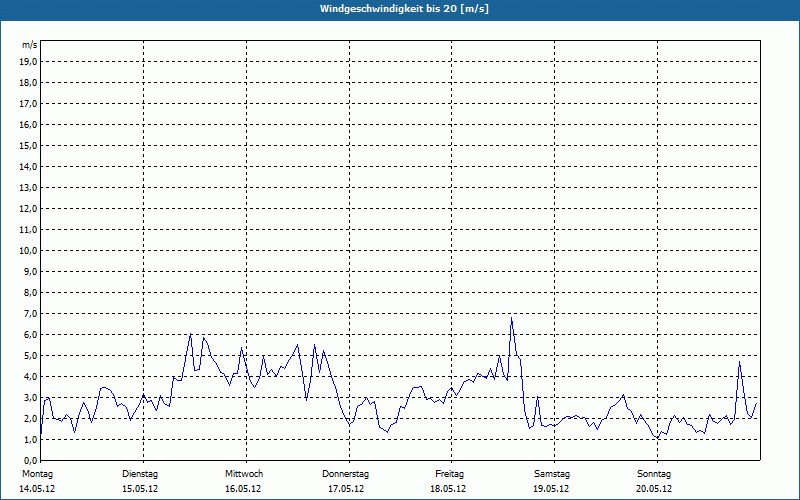The image size is (800, 500).
Task: Click the 6,0 axis value
Action: pyautogui.click(x=31, y=335)
